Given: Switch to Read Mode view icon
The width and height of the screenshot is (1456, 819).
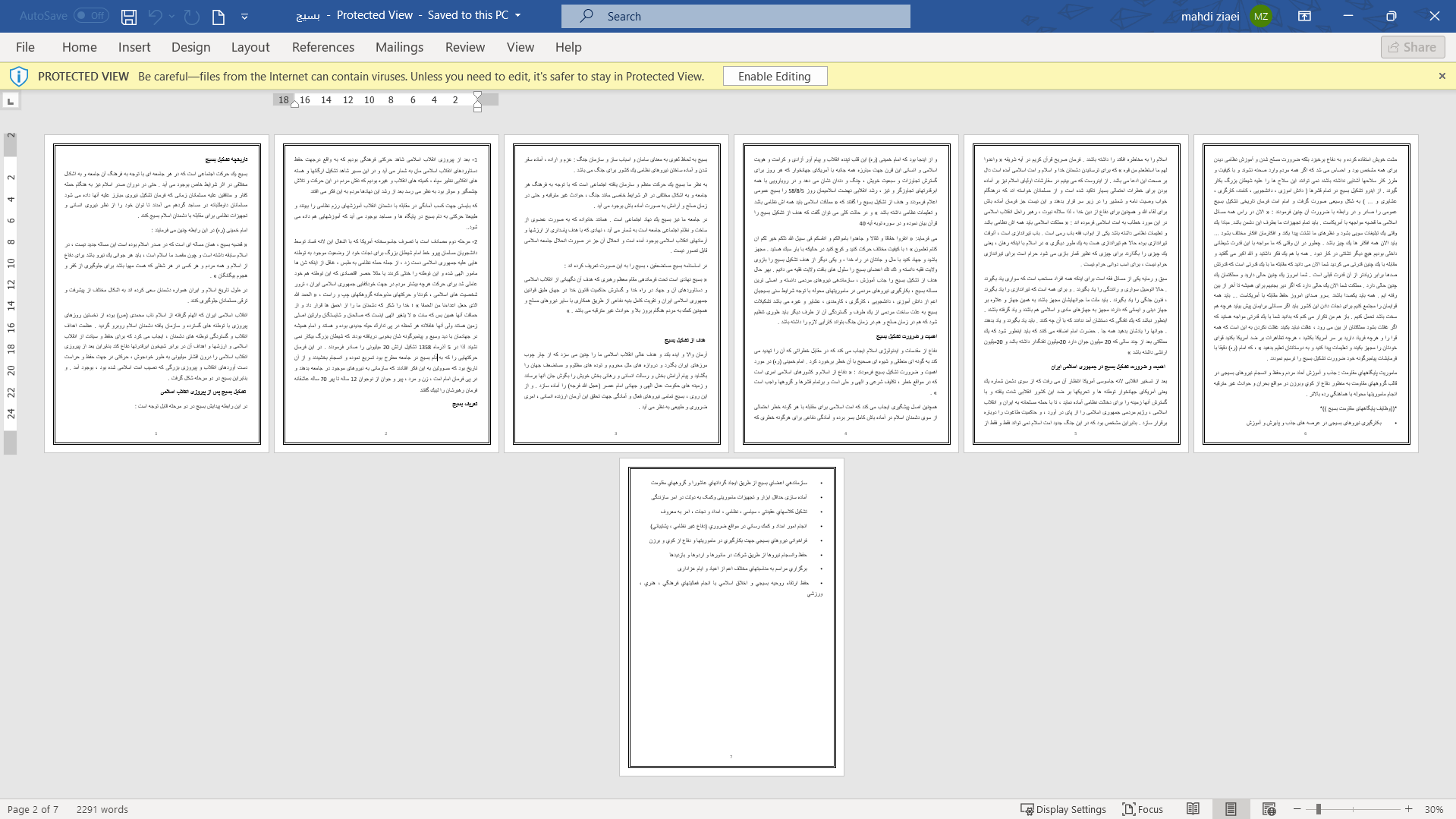Looking at the screenshot, I should click(x=1193, y=809).
